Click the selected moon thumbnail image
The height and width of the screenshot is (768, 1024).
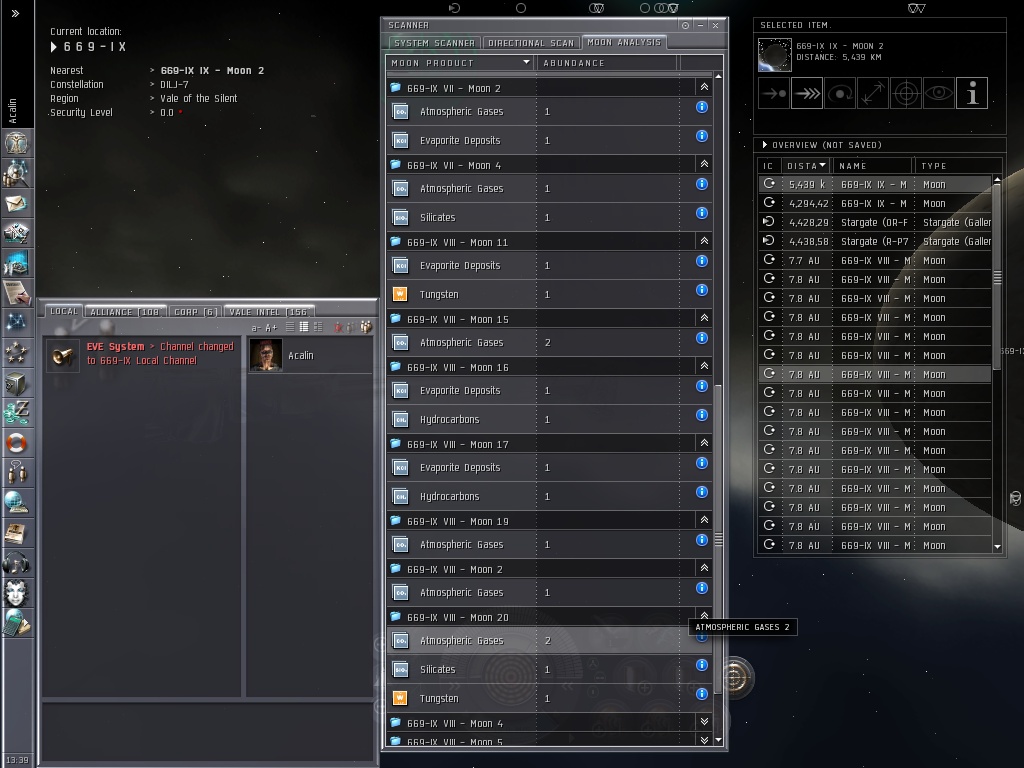[775, 55]
